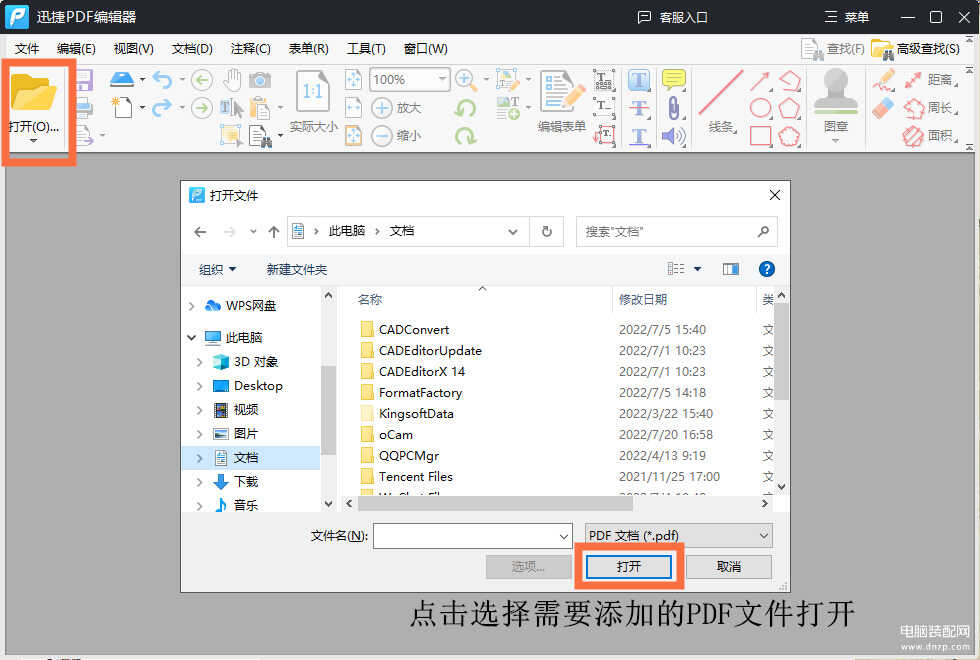Image resolution: width=980 pixels, height=660 pixels.
Task: Click the redo arrow icon
Action: (162, 108)
